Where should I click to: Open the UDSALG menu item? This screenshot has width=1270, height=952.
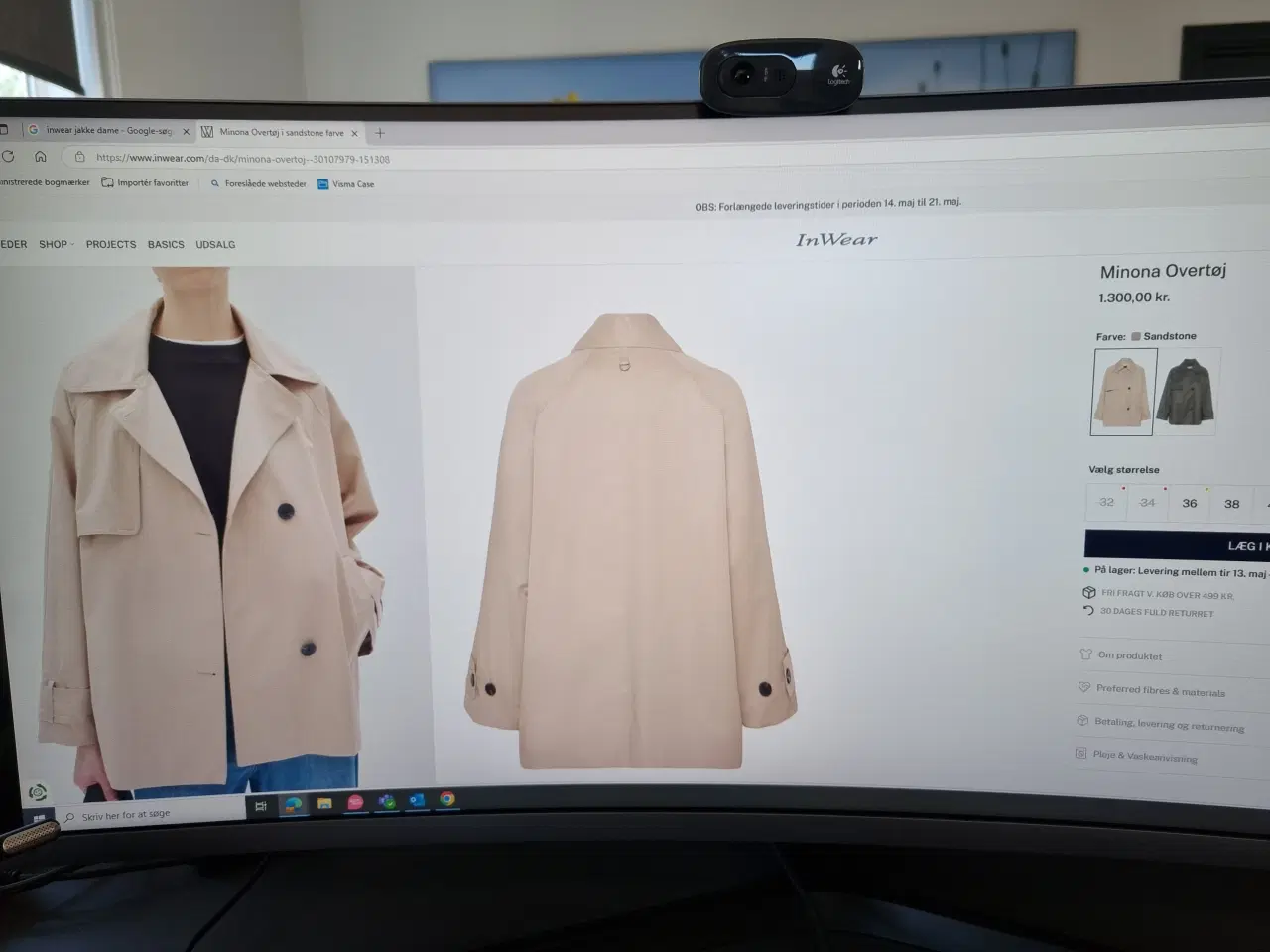click(215, 244)
